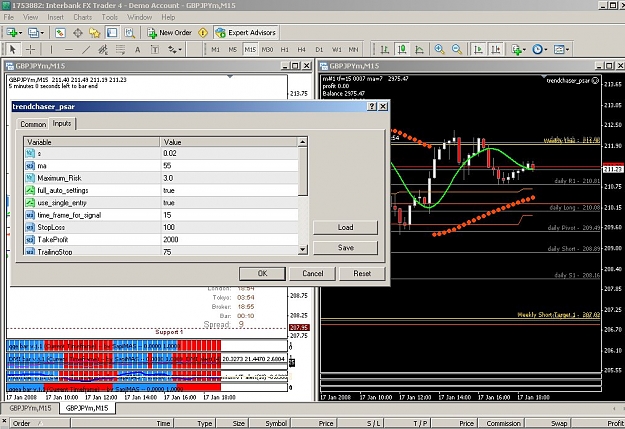Image resolution: width=625 pixels, height=429 pixels.
Task: Open the Strategy Tester icon
Action: tap(130, 33)
